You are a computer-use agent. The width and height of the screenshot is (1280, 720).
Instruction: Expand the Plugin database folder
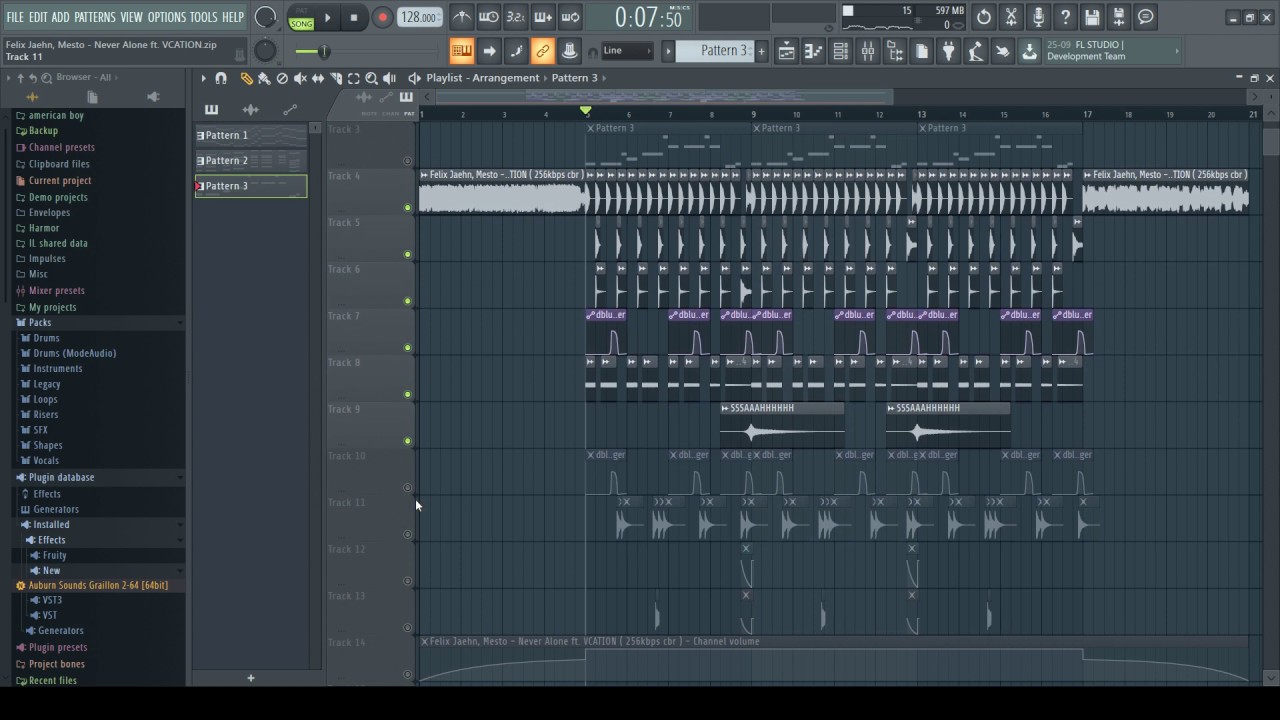coord(61,477)
